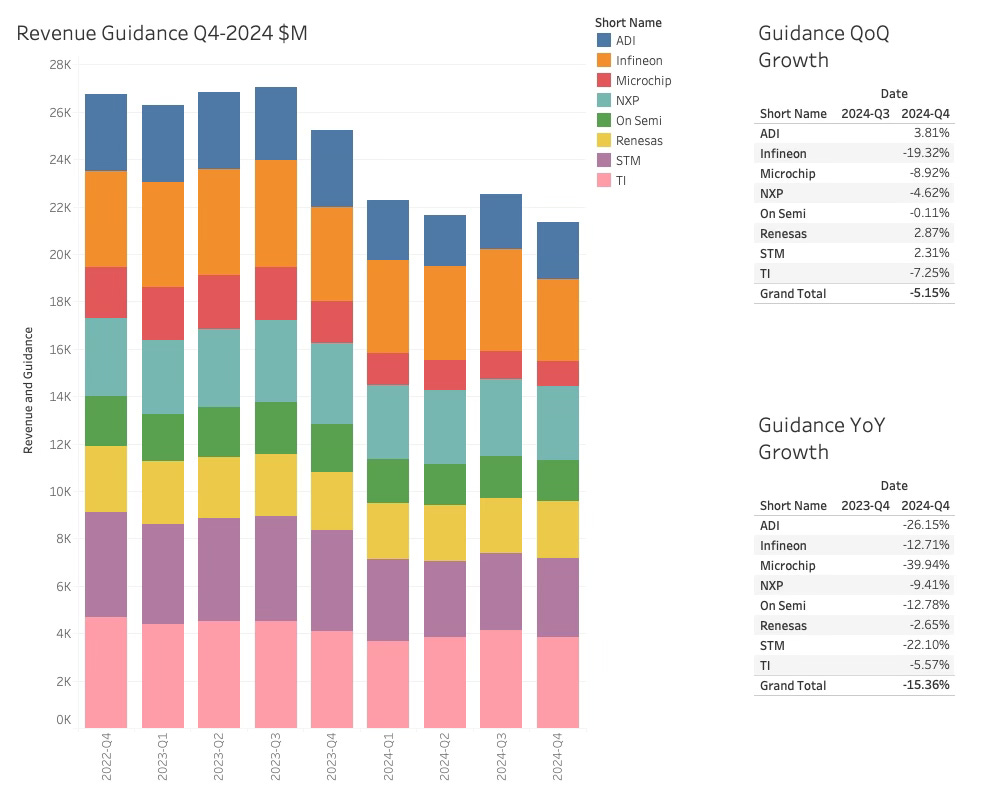Screen dimensions: 1000x800
Task: Click the 'Guidance QoQ Growth' table title
Action: (823, 47)
